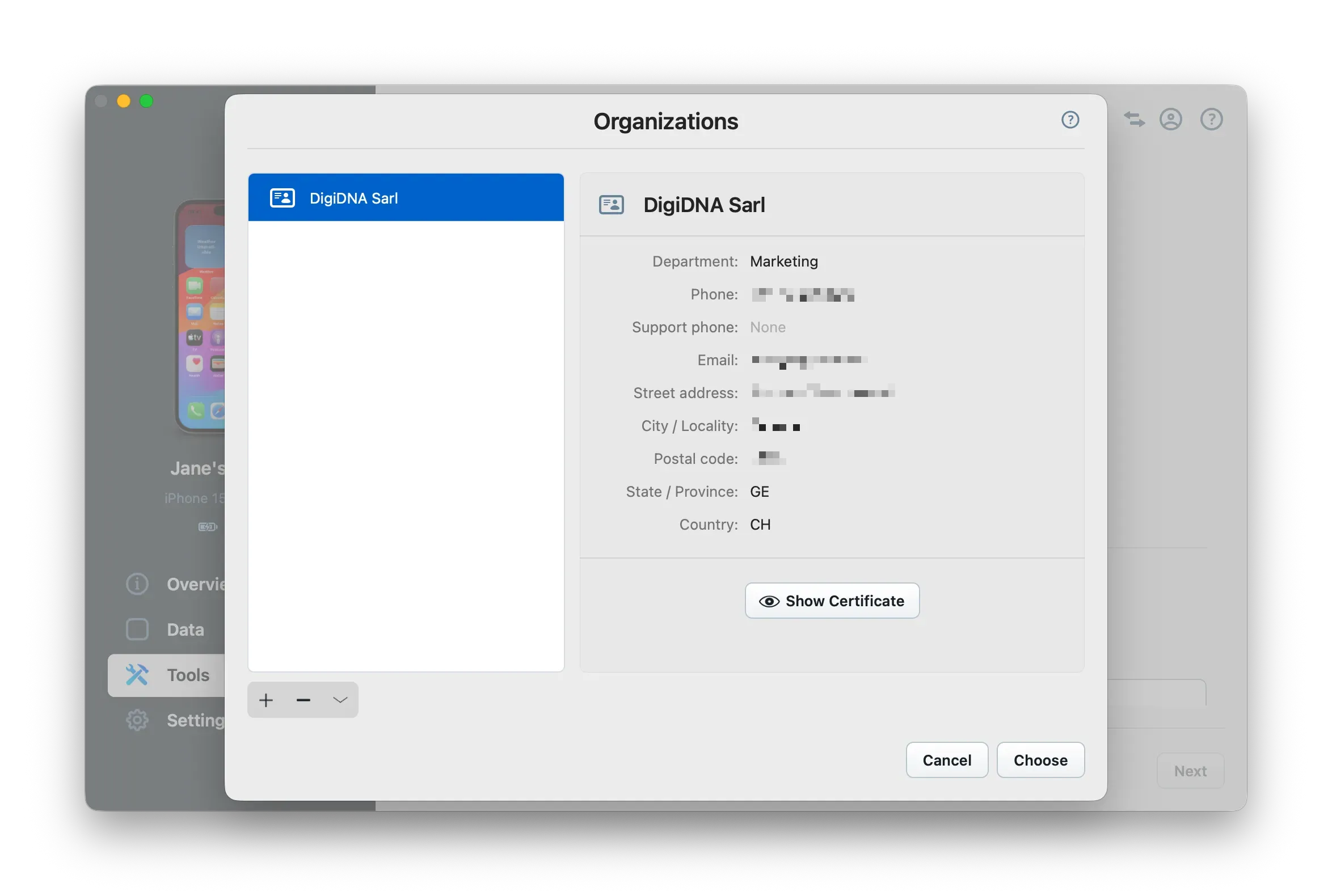Open the Settings gear icon in the sidebar
Image resolution: width=1332 pixels, height=896 pixels.
pos(137,720)
